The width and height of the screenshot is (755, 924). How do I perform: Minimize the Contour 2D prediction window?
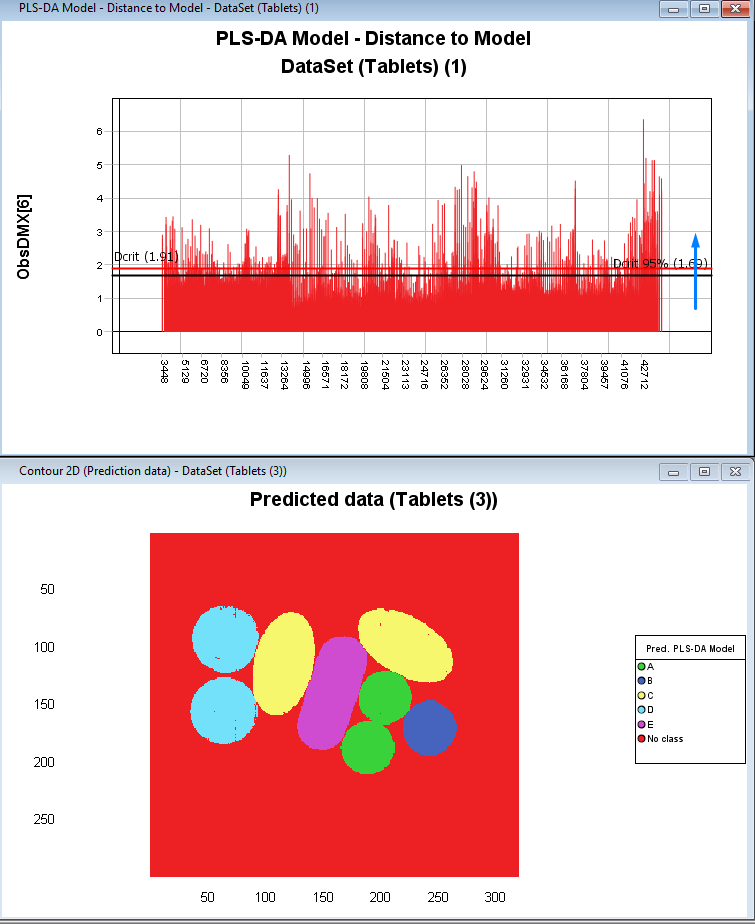coord(674,471)
